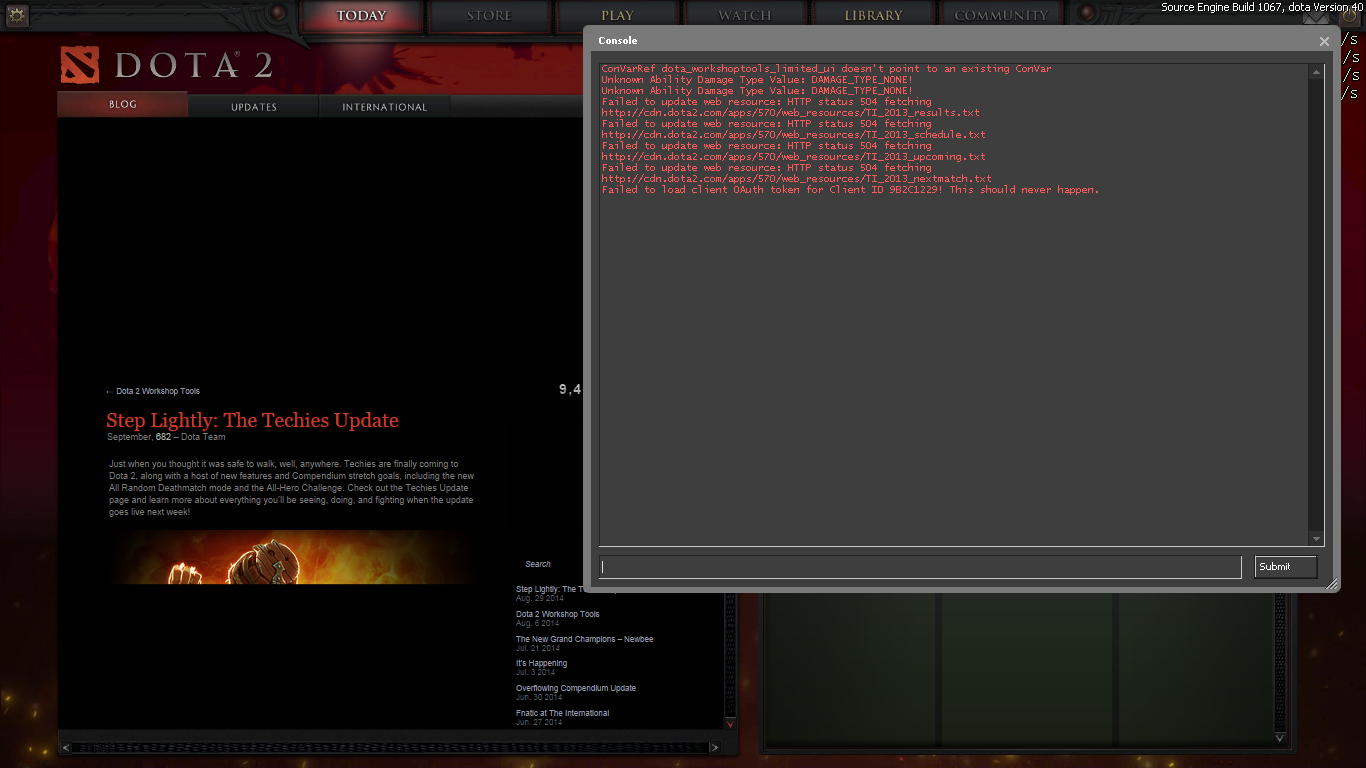Click the blog Search field
This screenshot has width=1366, height=768.
coord(538,564)
